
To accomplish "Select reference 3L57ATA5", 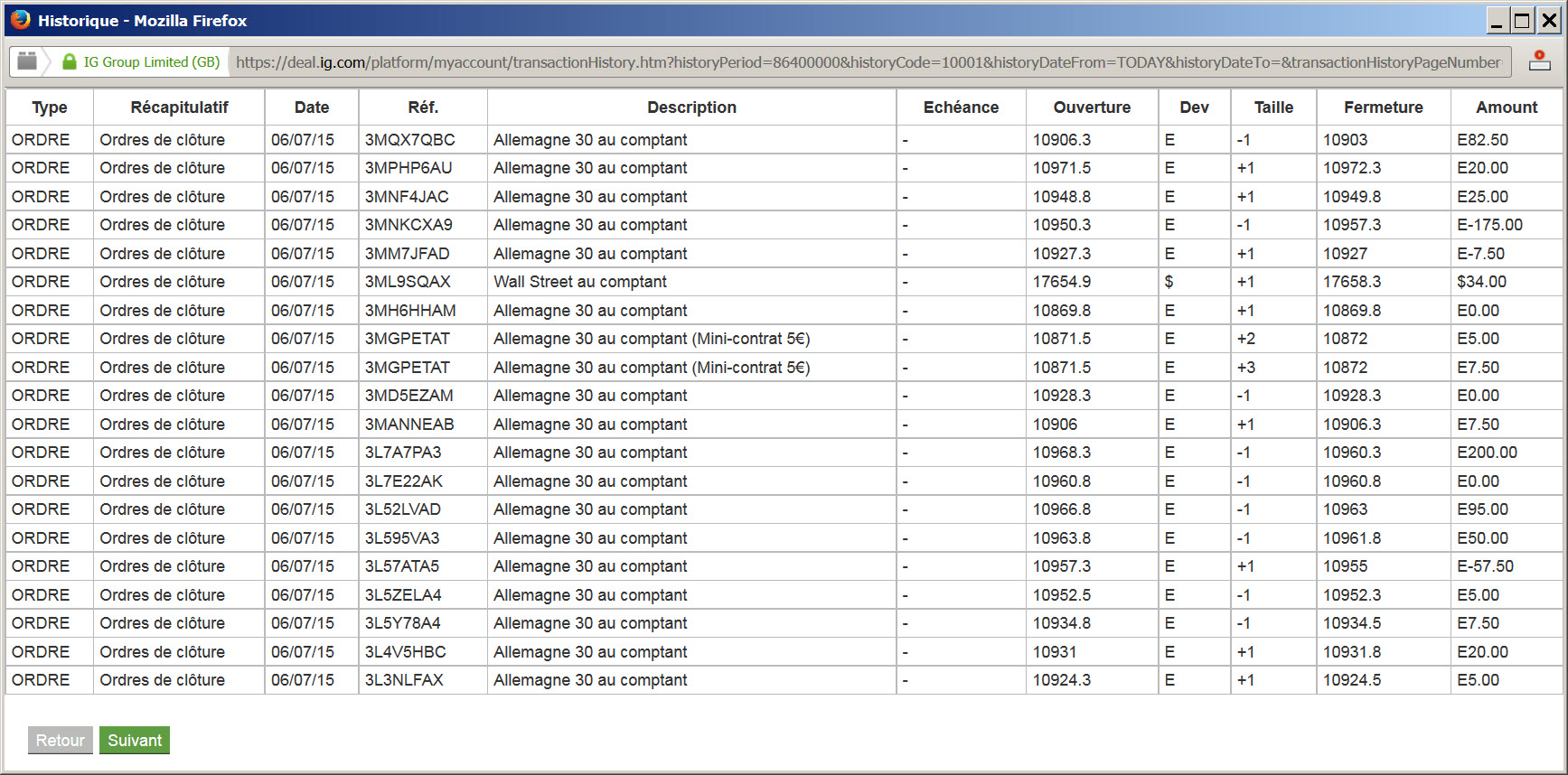I will pyautogui.click(x=402, y=566).
